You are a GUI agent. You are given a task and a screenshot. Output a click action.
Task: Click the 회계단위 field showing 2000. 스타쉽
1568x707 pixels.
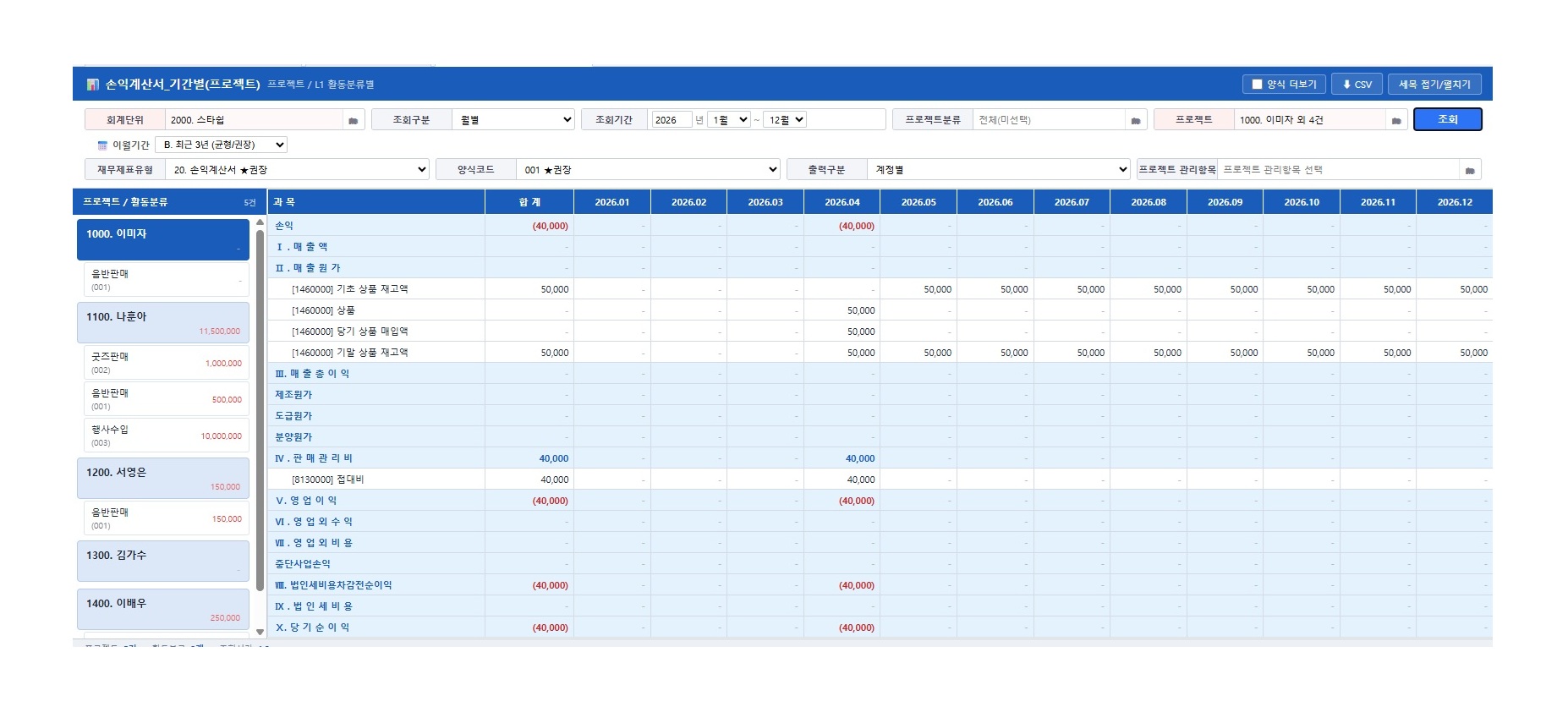[255, 120]
